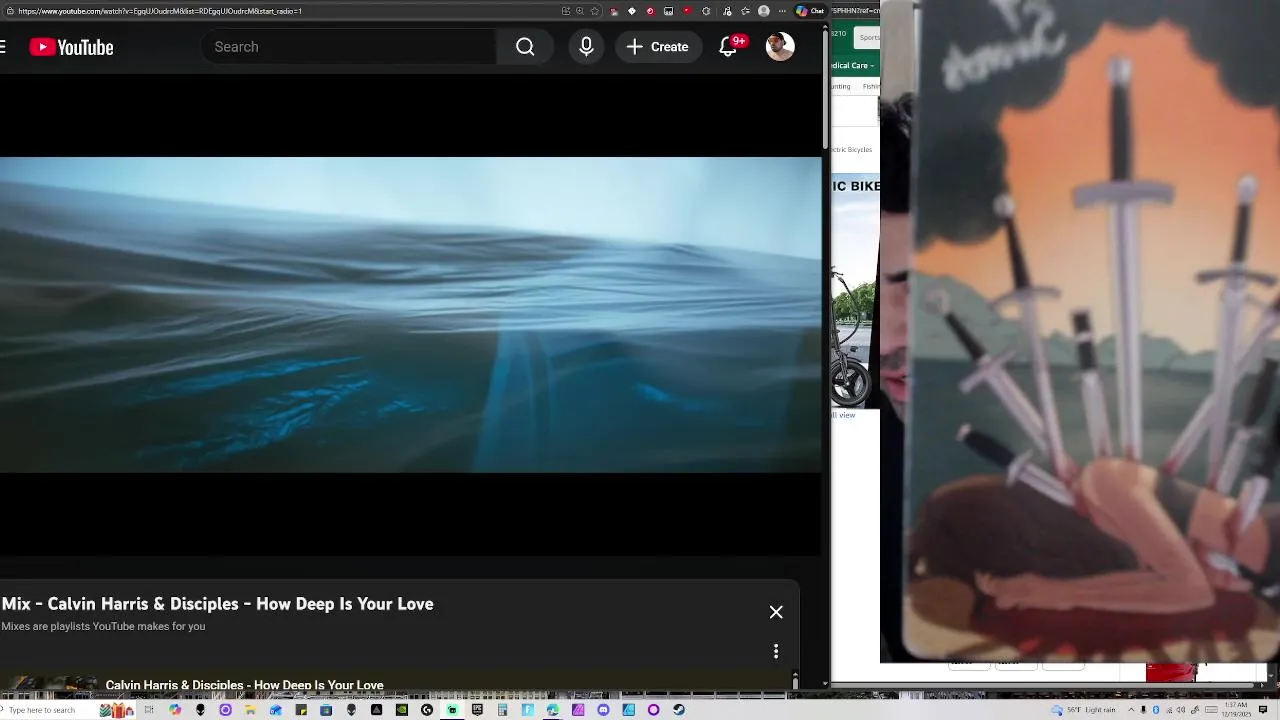The image size is (1280, 720).
Task: Open Logitech G HUB on taskbar
Action: click(x=427, y=710)
